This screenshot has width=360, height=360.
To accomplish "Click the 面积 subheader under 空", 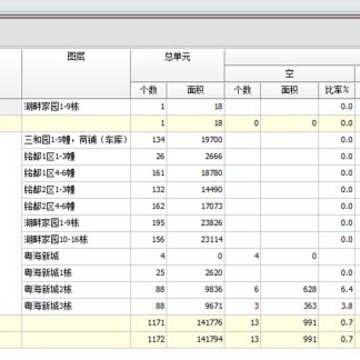I will click(x=289, y=90).
